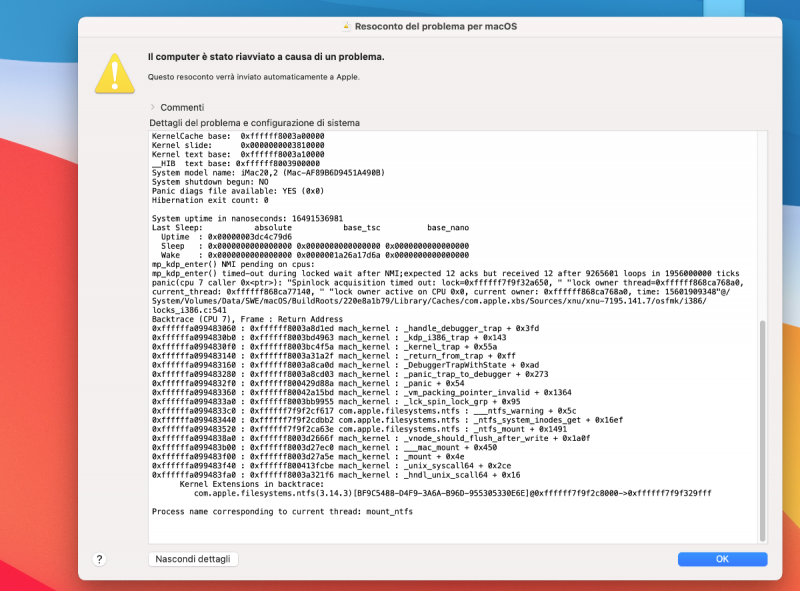Click the 'Commenti' label
This screenshot has height=591, width=800.
point(182,107)
